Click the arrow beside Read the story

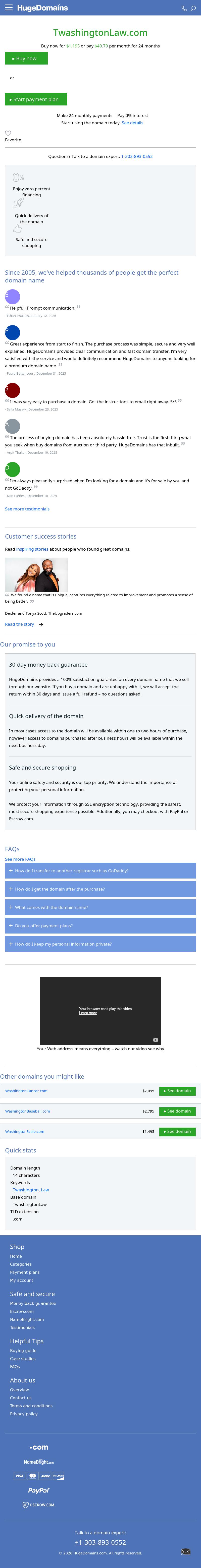[41, 624]
